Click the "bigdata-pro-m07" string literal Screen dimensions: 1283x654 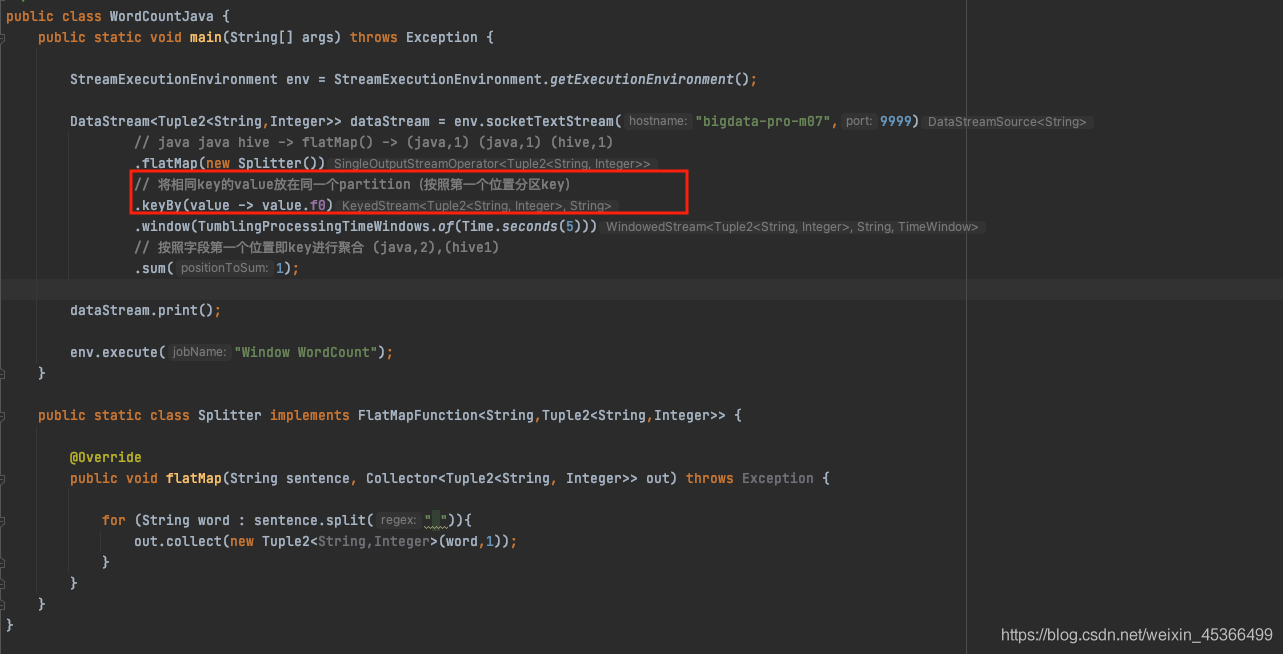(765, 121)
